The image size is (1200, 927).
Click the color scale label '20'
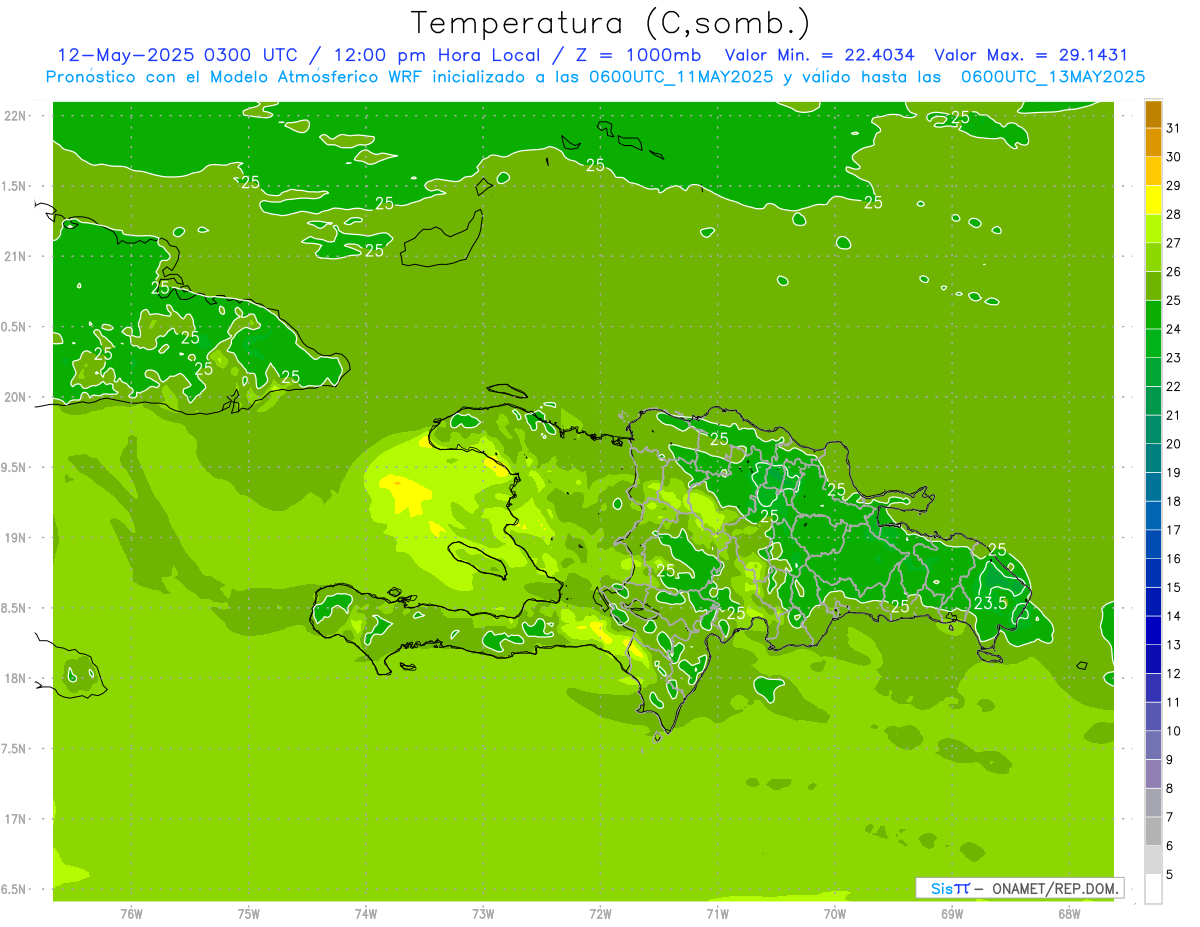[1174, 444]
